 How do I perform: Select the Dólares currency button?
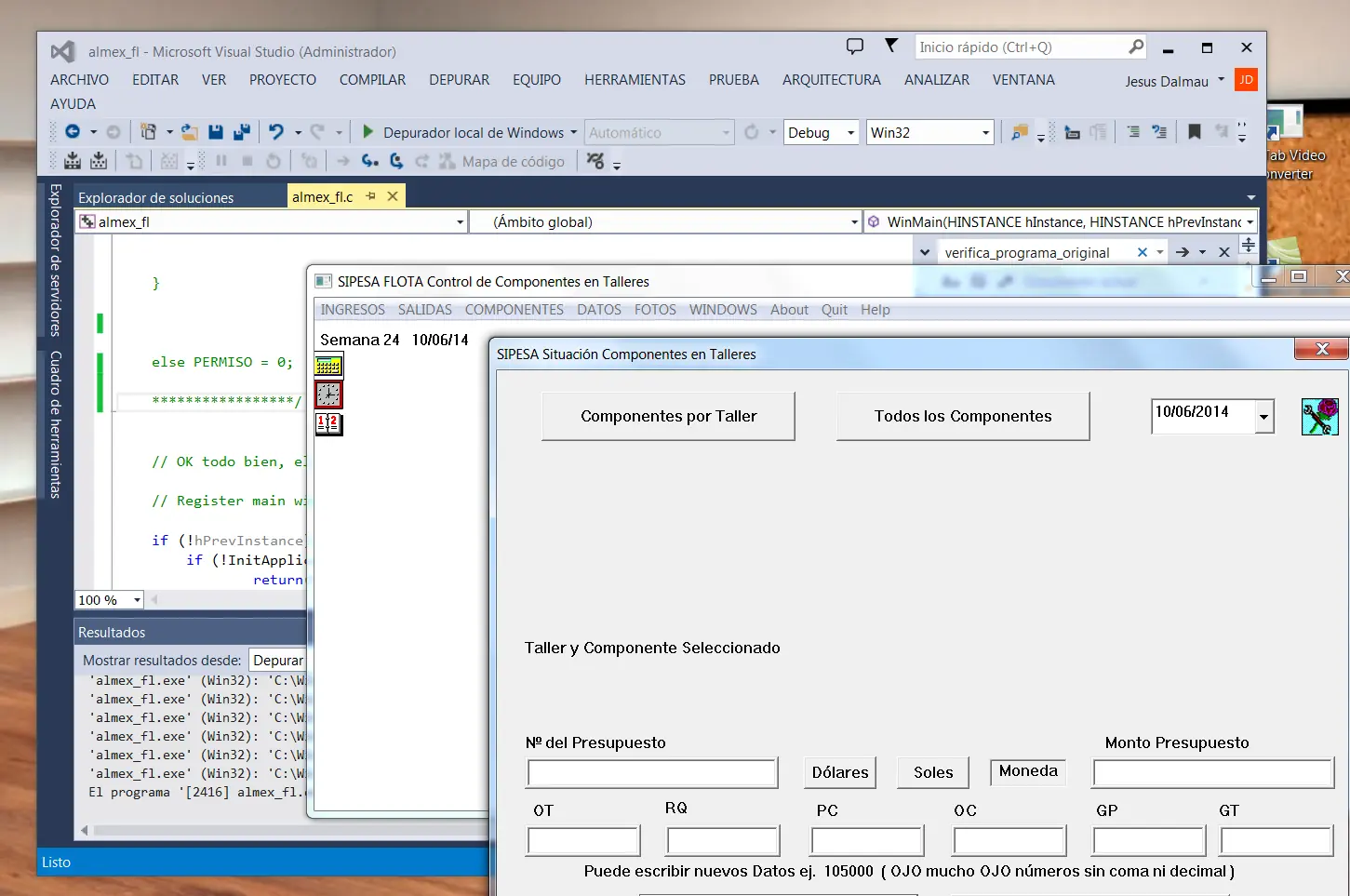pyautogui.click(x=840, y=772)
